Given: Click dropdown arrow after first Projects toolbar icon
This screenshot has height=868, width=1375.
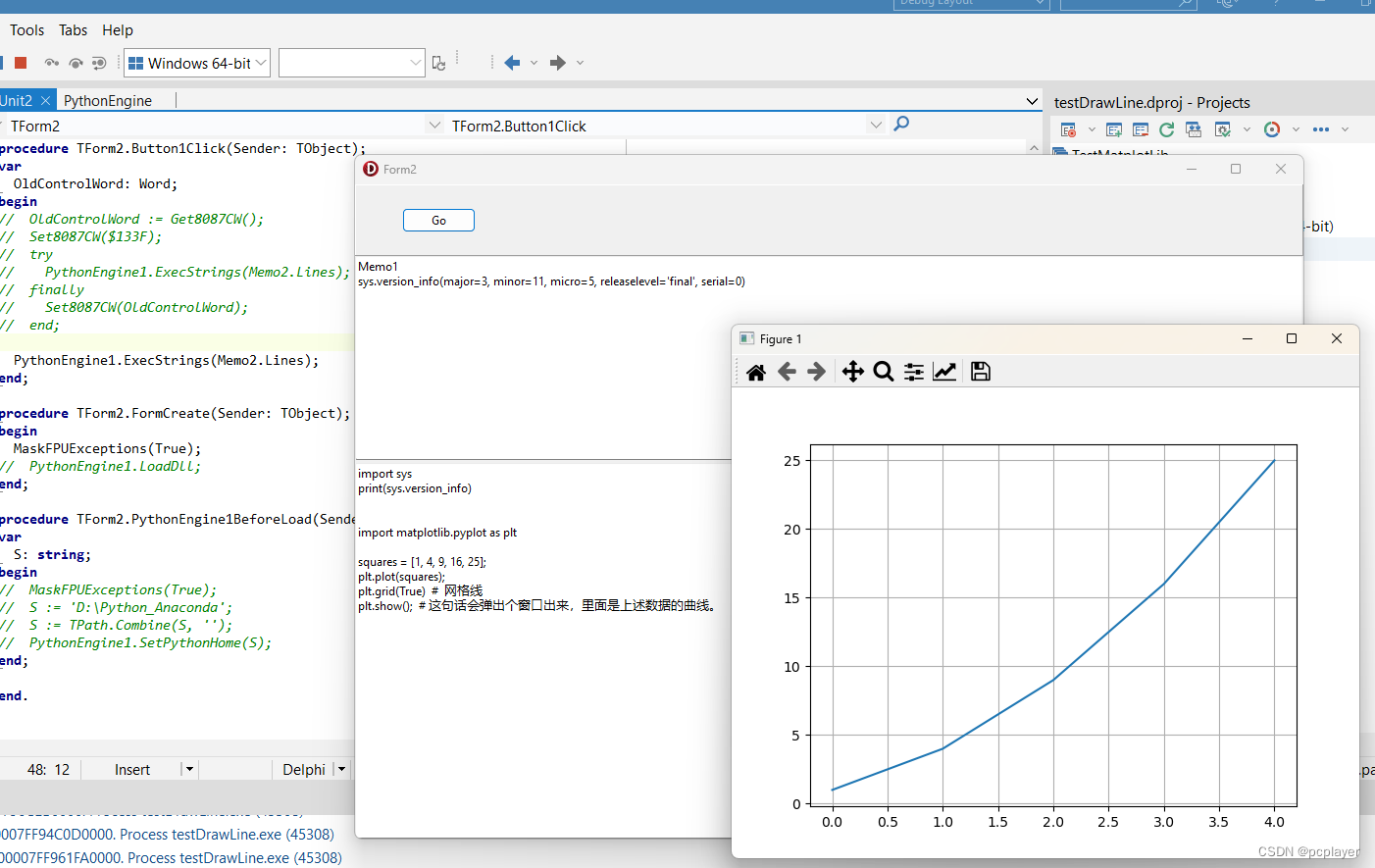Looking at the screenshot, I should tap(1092, 129).
